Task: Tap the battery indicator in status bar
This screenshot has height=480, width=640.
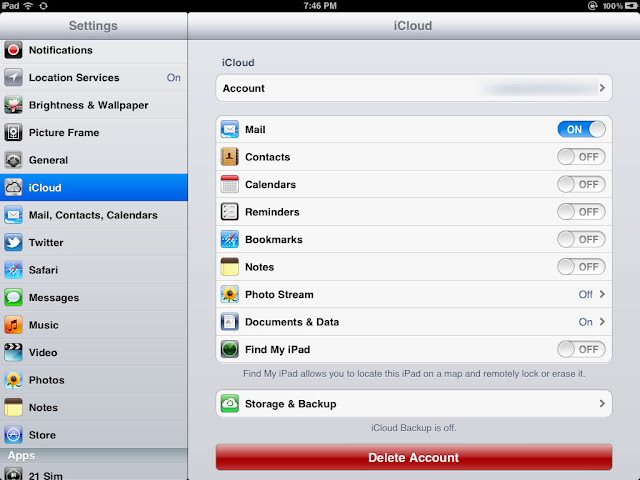Action: coord(631,6)
